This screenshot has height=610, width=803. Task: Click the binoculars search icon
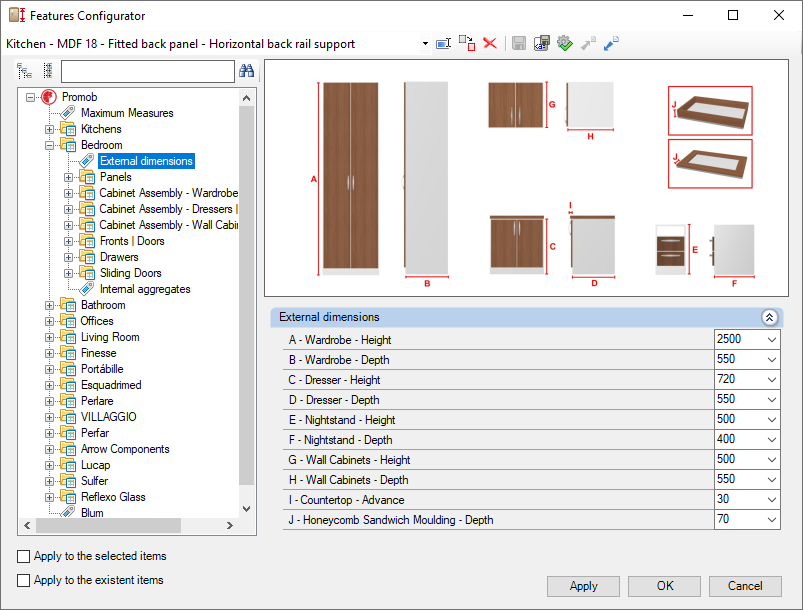click(x=247, y=71)
